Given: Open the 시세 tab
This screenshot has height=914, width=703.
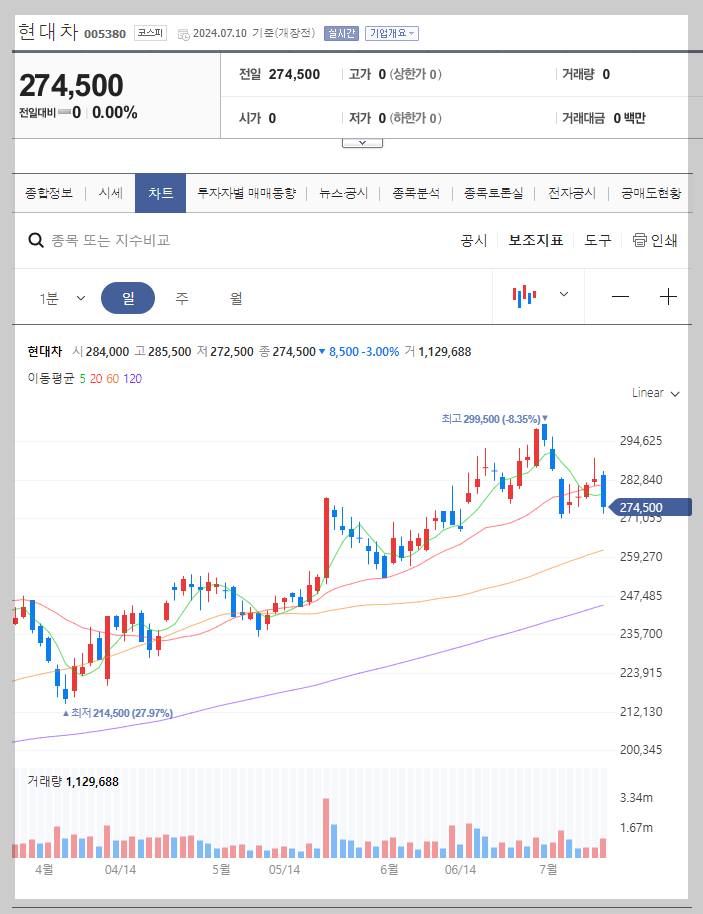Looking at the screenshot, I should pos(111,193).
